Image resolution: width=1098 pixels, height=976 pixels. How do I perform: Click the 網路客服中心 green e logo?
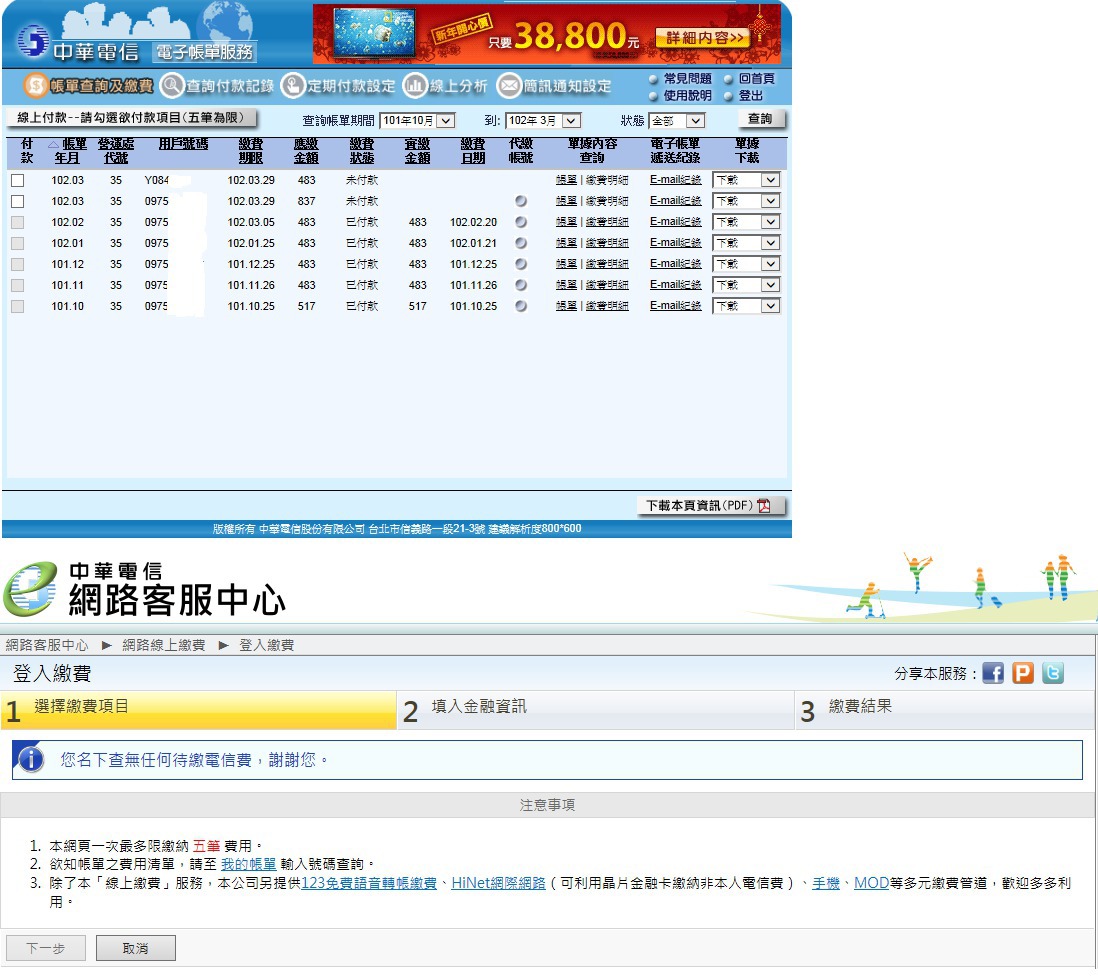[x=30, y=589]
